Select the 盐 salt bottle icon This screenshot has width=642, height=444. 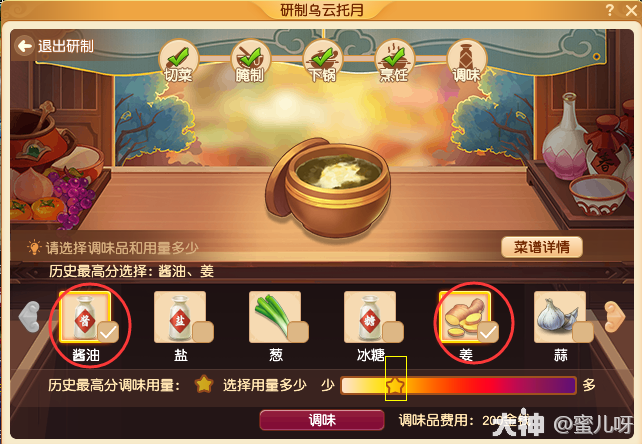pos(180,317)
